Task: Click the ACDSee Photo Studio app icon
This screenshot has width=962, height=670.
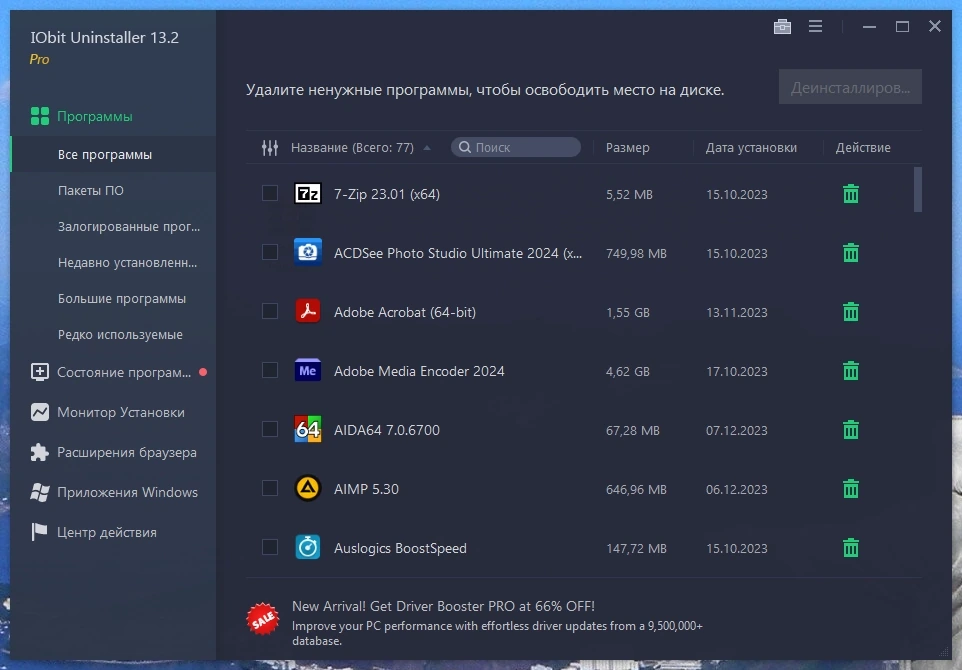Action: tap(307, 253)
